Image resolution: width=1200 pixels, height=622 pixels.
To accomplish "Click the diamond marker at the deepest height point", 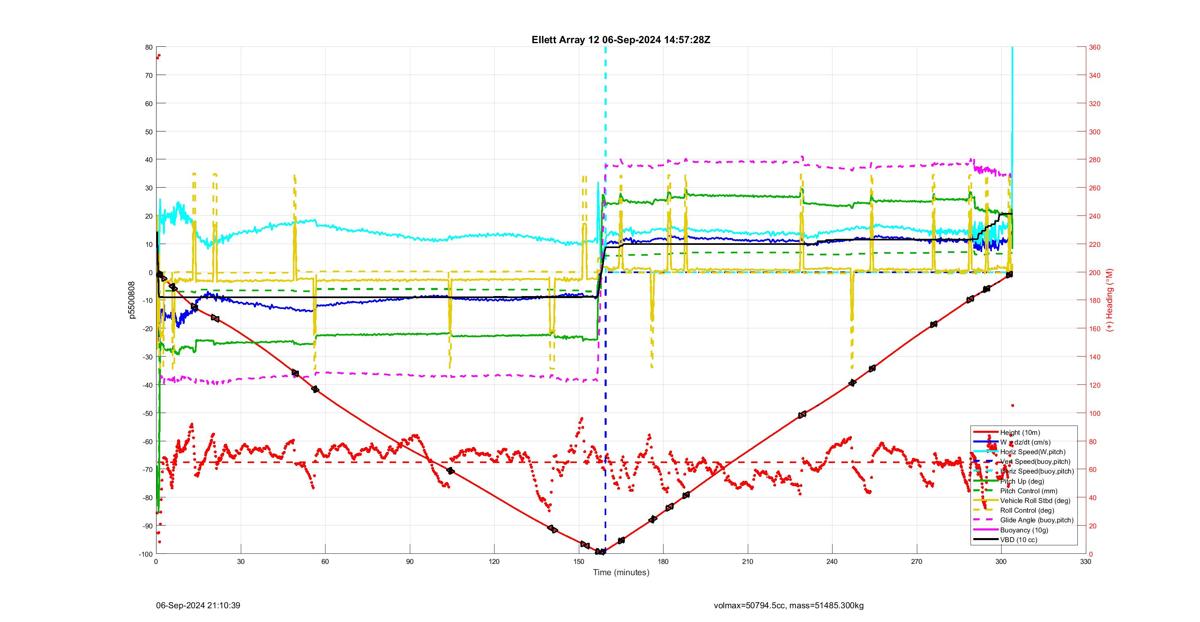I will pyautogui.click(x=600, y=552).
